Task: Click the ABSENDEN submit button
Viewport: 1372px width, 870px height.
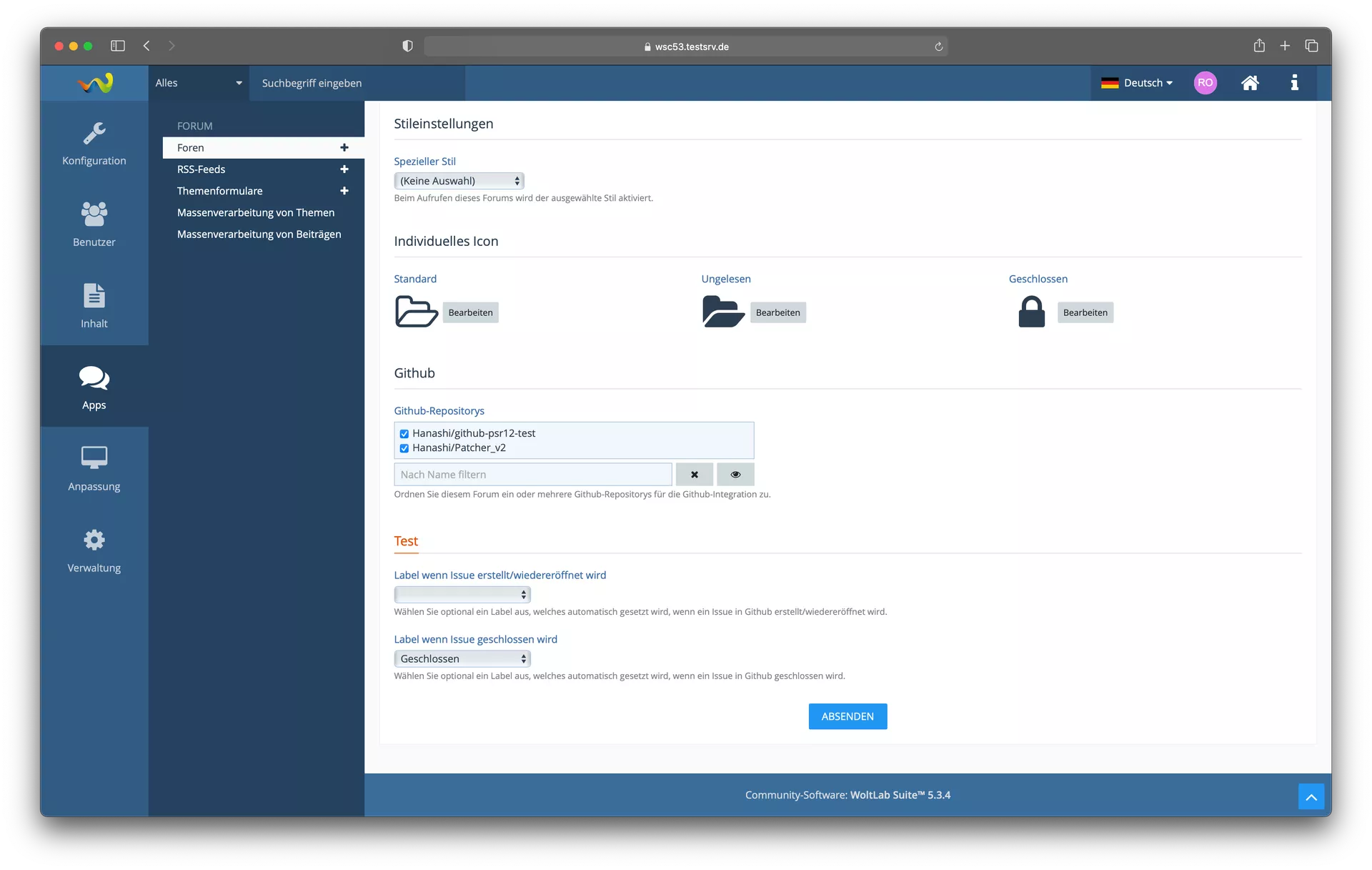Action: click(x=847, y=716)
